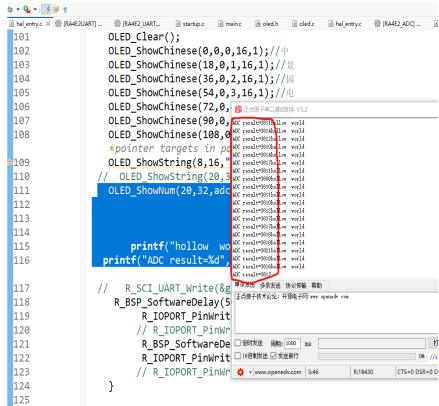Click warning marker at line 109
439x406 pixels.
click(x=10, y=162)
